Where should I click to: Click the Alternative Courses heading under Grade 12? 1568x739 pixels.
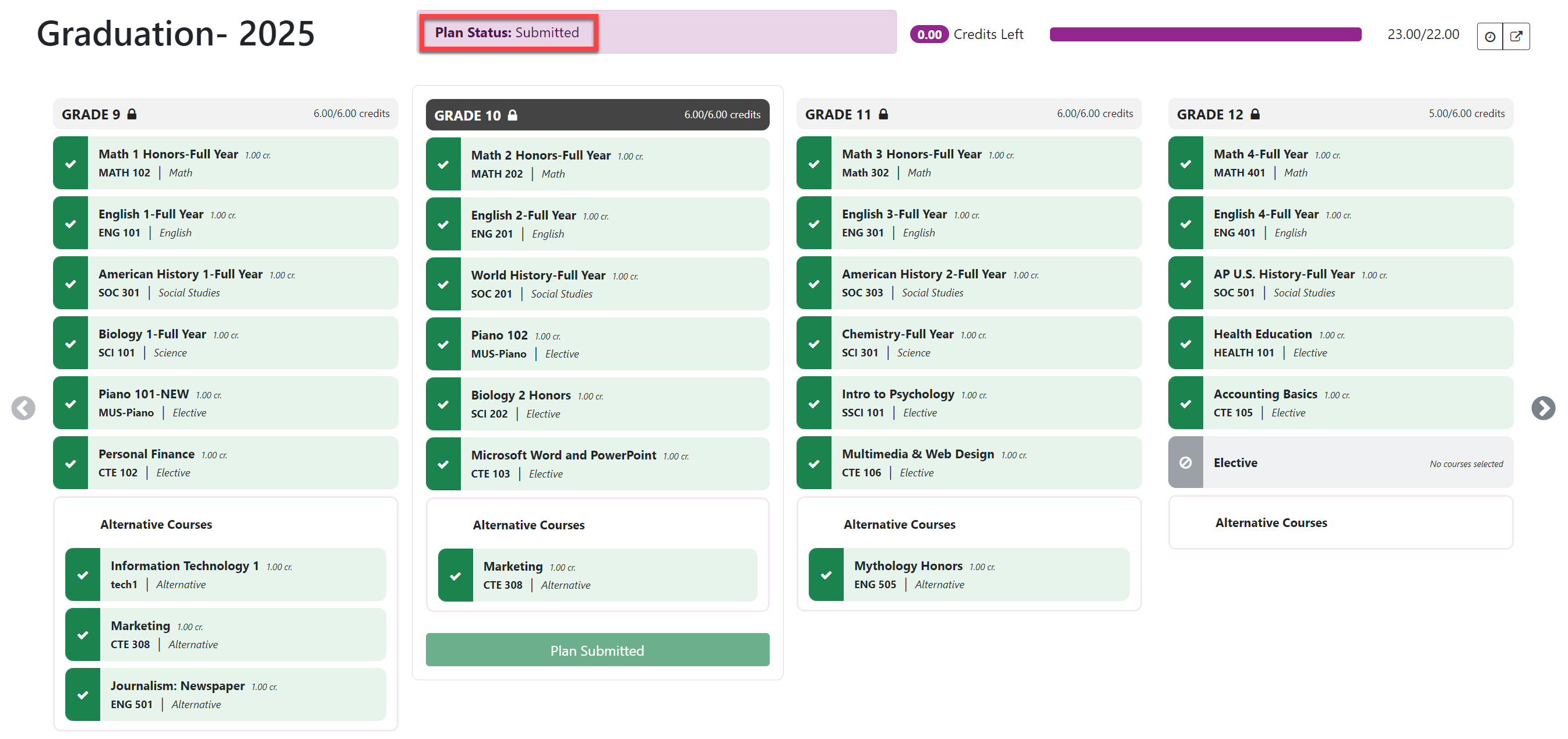tap(1271, 522)
